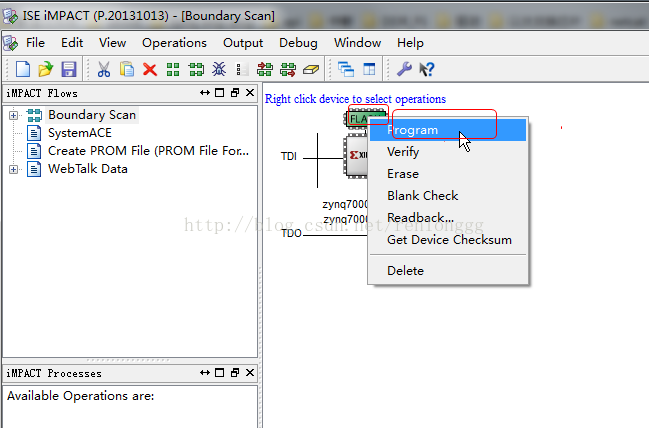The height and width of the screenshot is (428, 649).
Task: Close the iMPACT Processes panel
Action: [x=250, y=373]
